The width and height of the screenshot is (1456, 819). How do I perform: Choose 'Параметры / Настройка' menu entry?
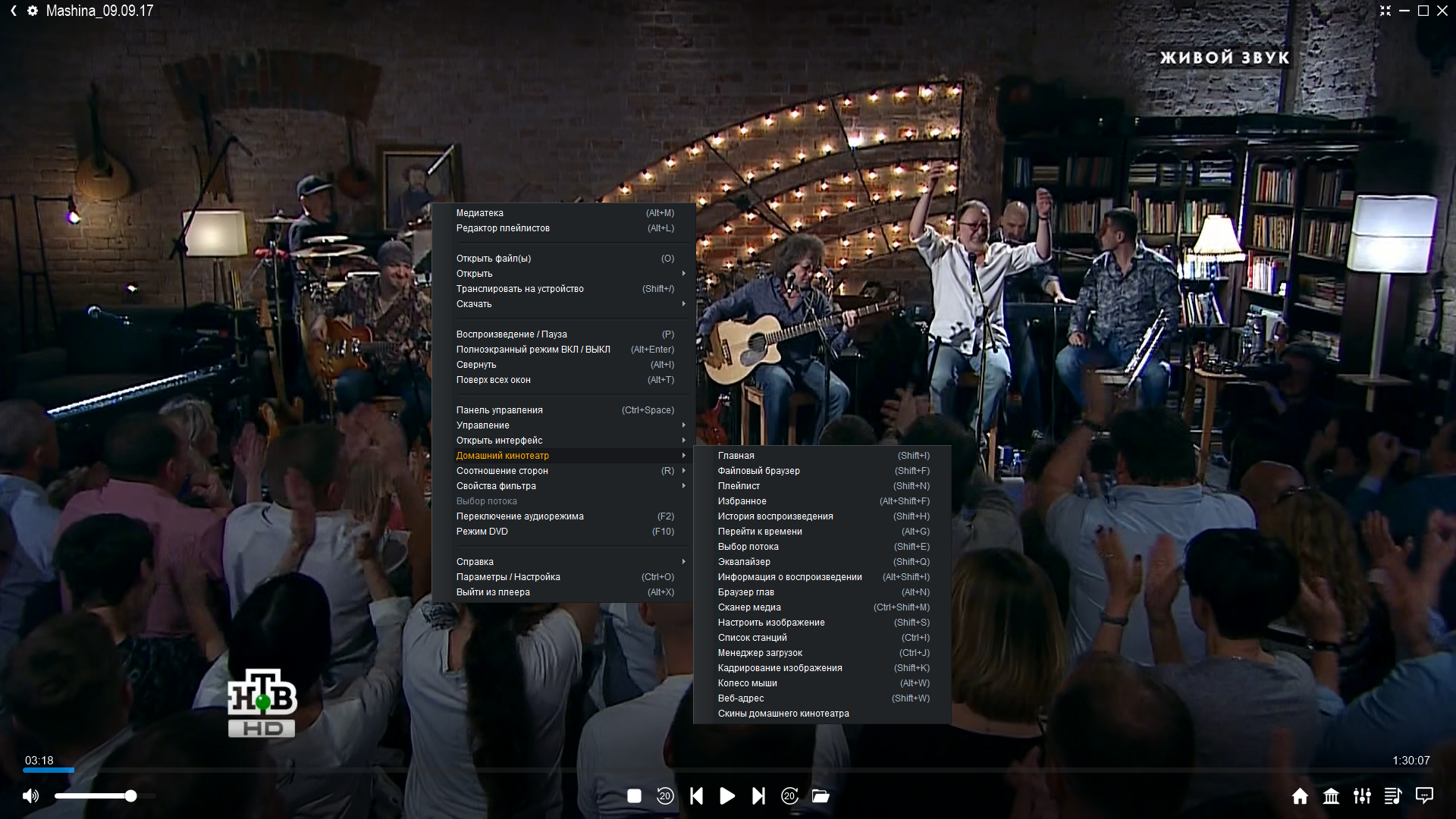point(508,577)
